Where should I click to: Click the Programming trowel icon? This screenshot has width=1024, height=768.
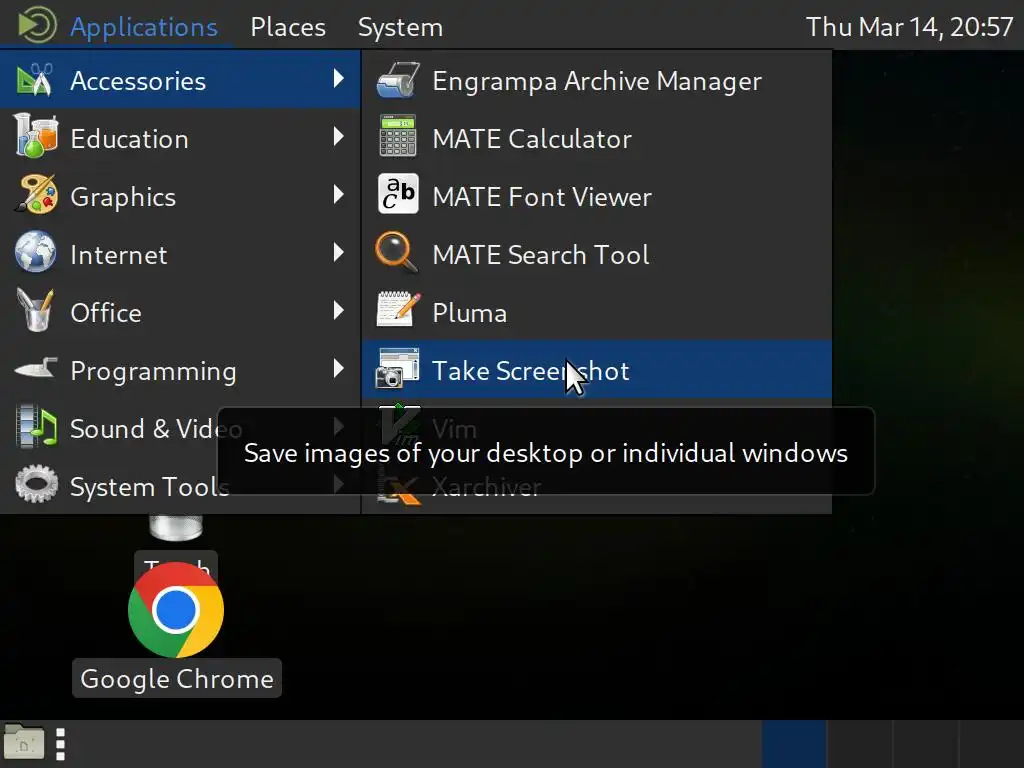pyautogui.click(x=35, y=368)
